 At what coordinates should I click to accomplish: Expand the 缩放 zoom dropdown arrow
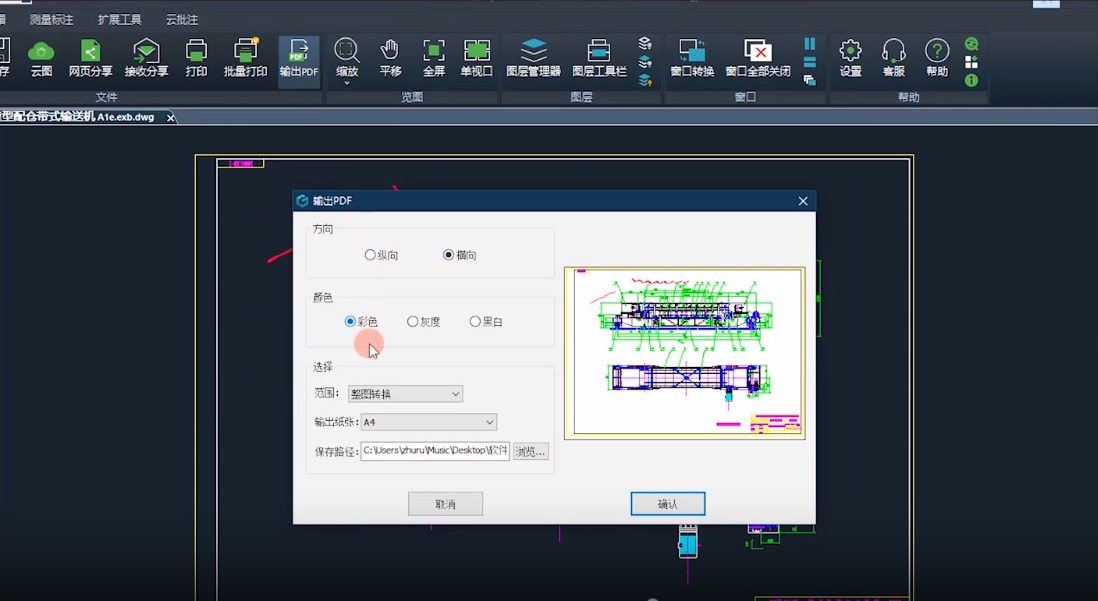pyautogui.click(x=347, y=83)
